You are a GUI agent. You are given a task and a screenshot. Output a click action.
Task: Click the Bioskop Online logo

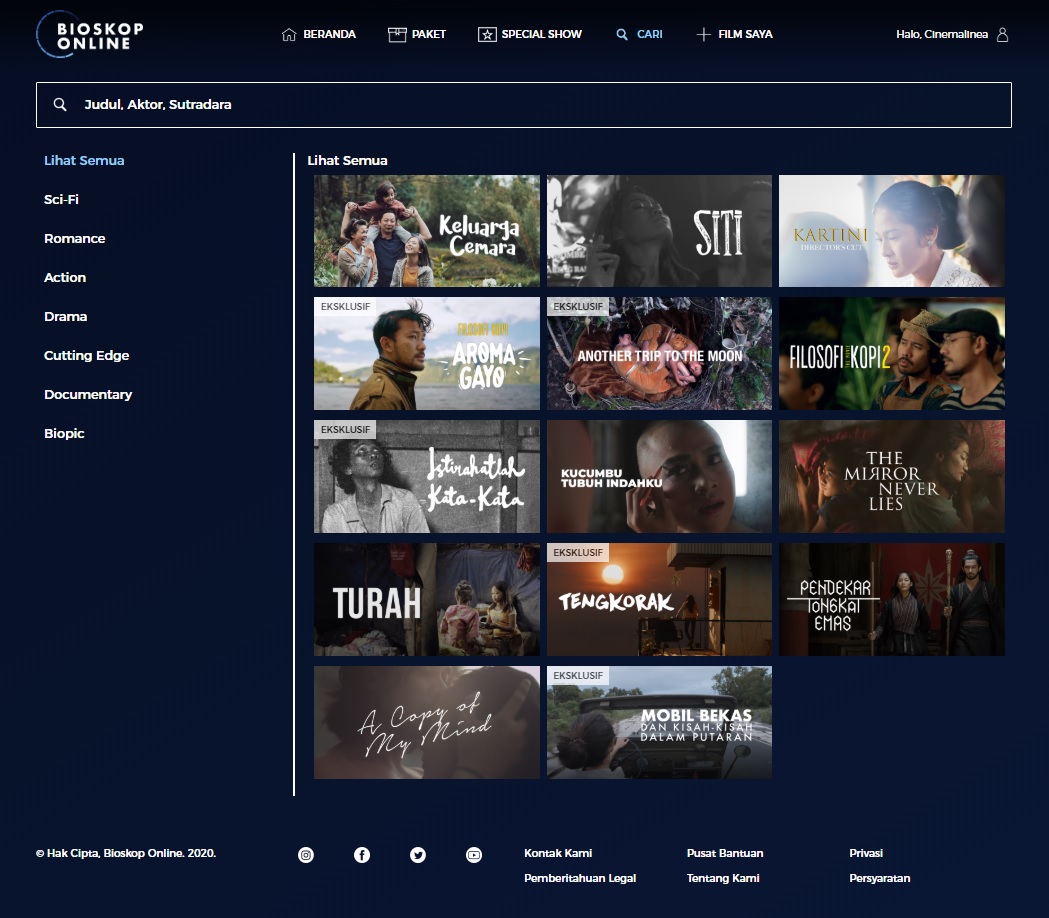click(x=90, y=35)
